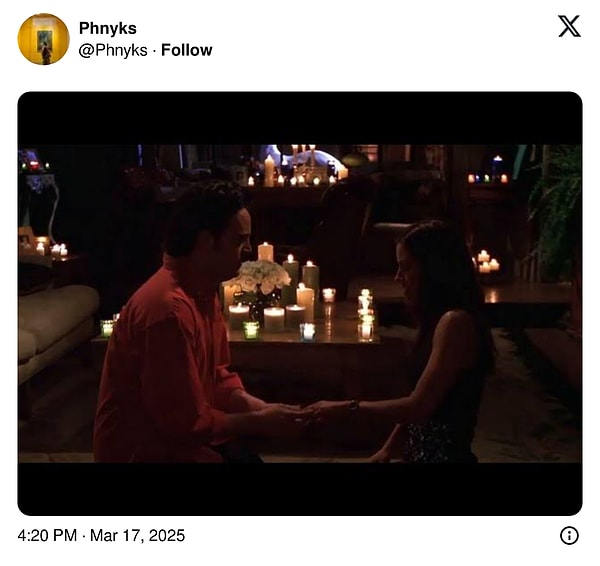This screenshot has height=566, width=600.
Task: Visit the @Phnyks handle link
Action: tap(113, 51)
